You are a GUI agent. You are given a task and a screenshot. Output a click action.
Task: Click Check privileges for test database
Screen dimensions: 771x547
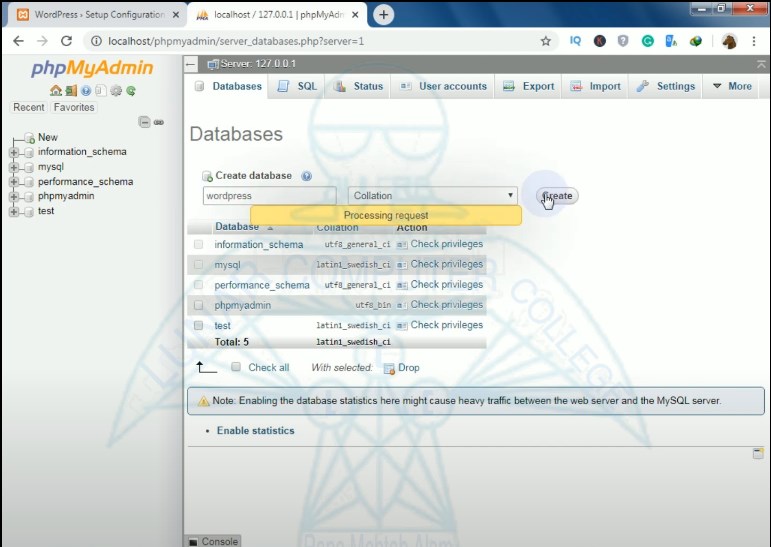[x=446, y=325]
